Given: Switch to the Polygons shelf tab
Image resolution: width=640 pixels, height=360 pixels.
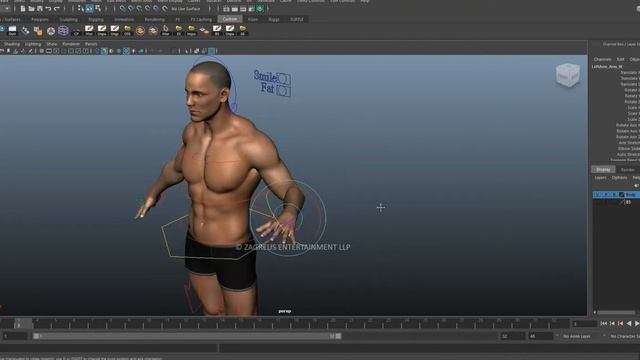Looking at the screenshot, I should (x=40, y=19).
